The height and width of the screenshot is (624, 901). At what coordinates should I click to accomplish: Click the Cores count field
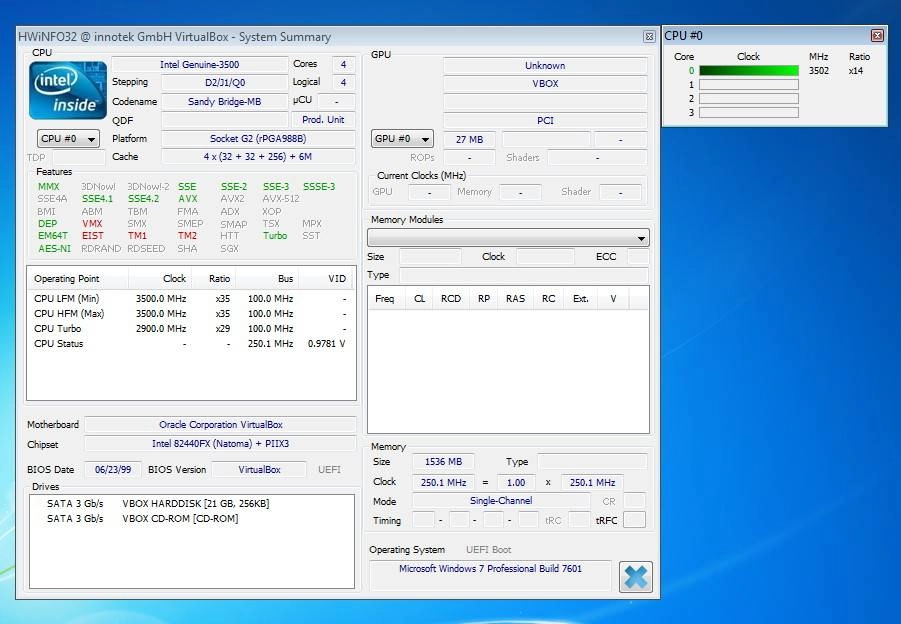pos(343,64)
